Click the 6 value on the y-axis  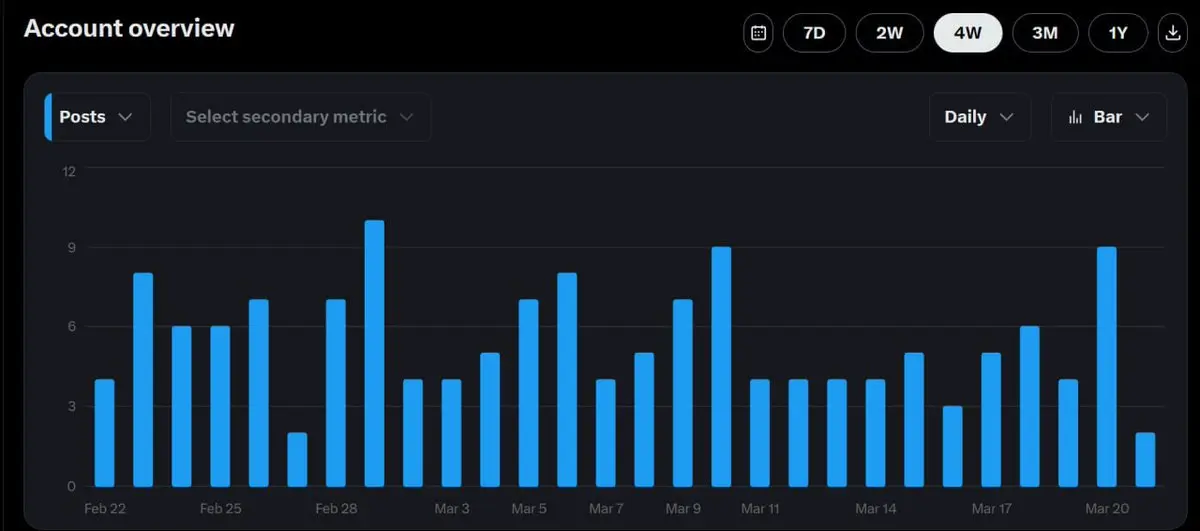click(72, 327)
